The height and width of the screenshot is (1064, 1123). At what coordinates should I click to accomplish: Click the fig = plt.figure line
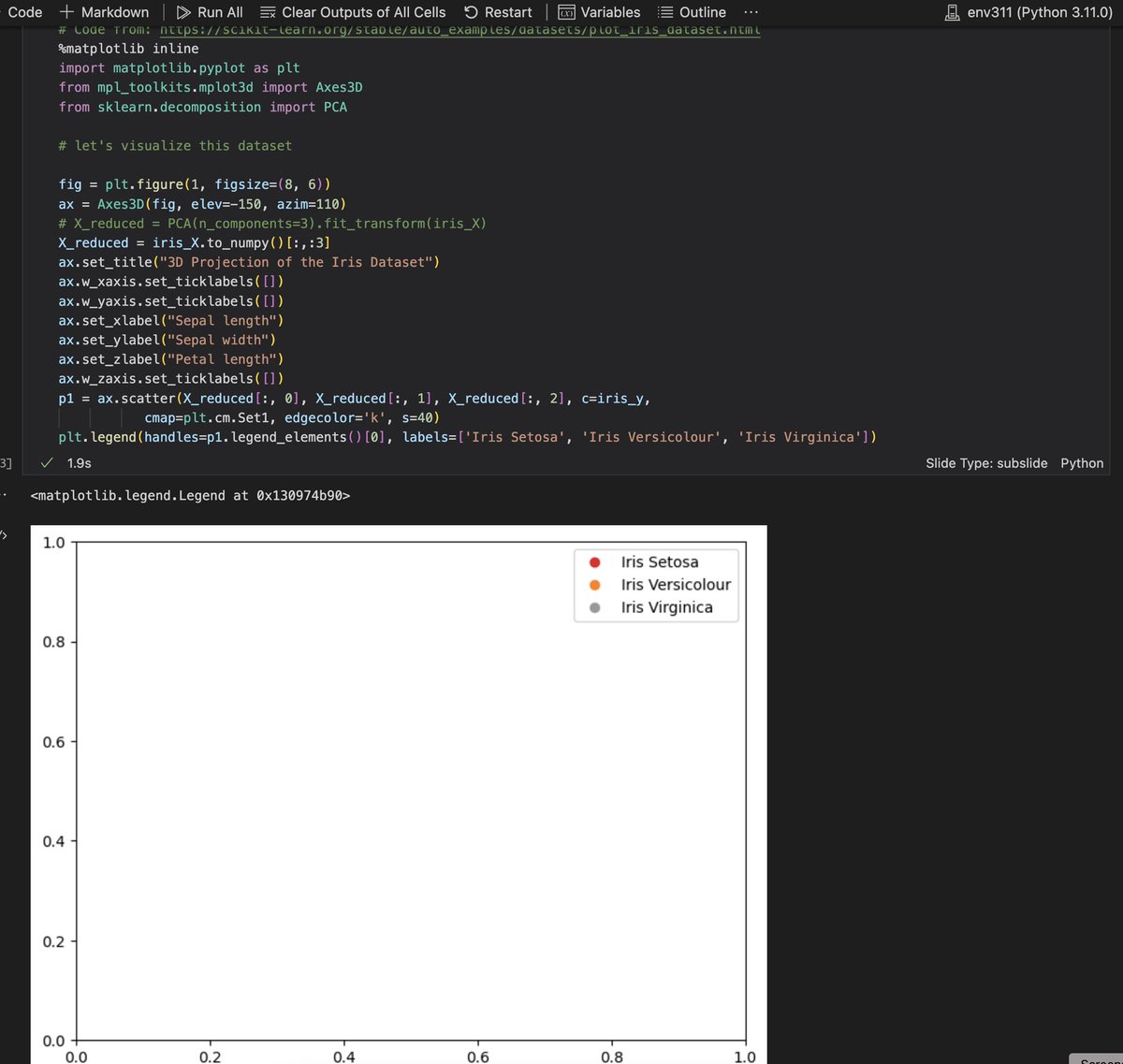(195, 184)
